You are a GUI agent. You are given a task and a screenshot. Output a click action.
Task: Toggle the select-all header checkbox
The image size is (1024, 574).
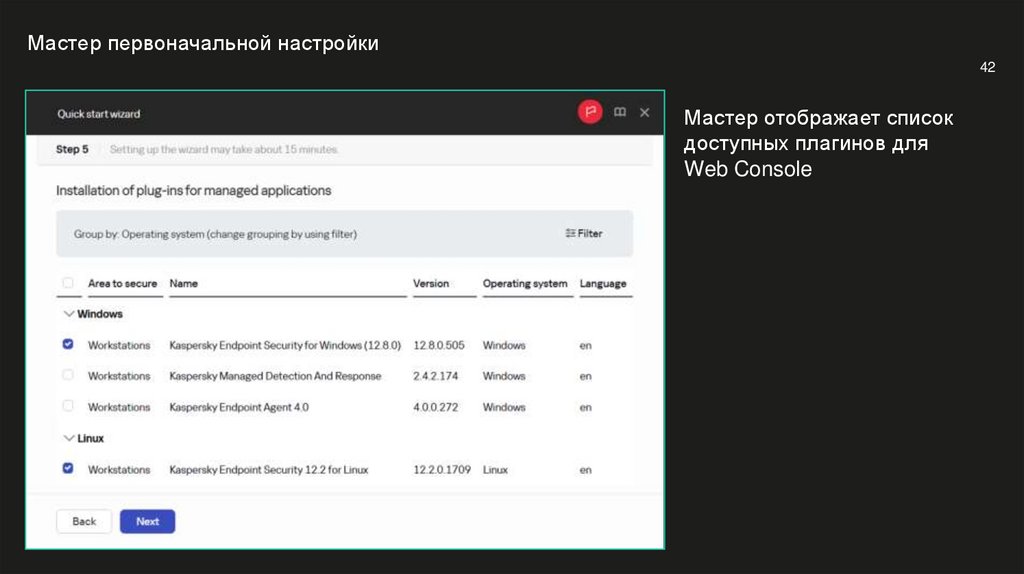[68, 283]
